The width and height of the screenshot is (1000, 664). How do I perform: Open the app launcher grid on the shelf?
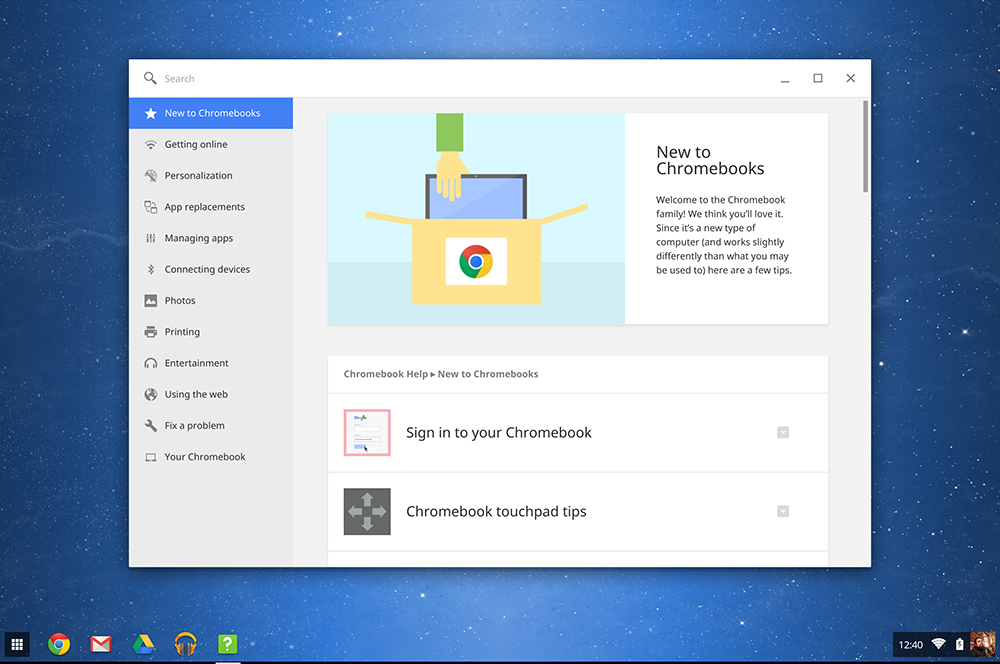[17, 644]
